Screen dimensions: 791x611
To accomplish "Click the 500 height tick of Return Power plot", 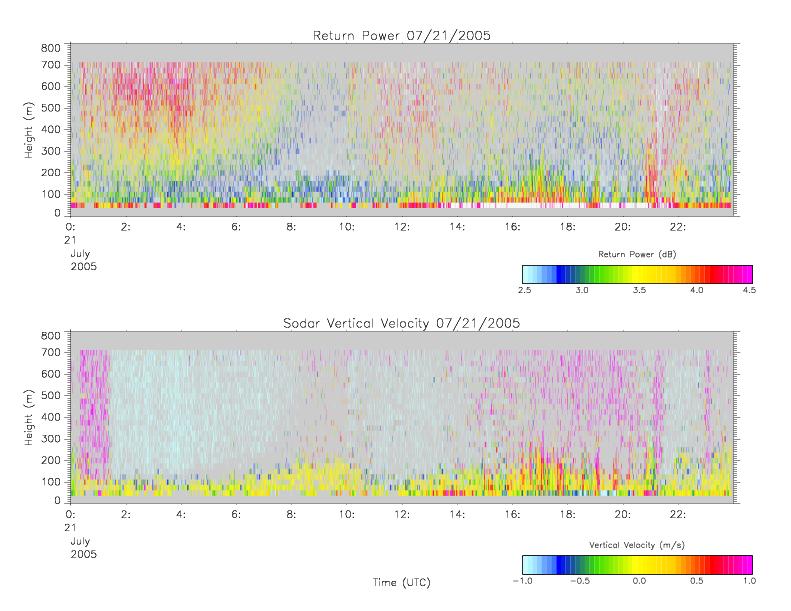I will tap(50, 108).
